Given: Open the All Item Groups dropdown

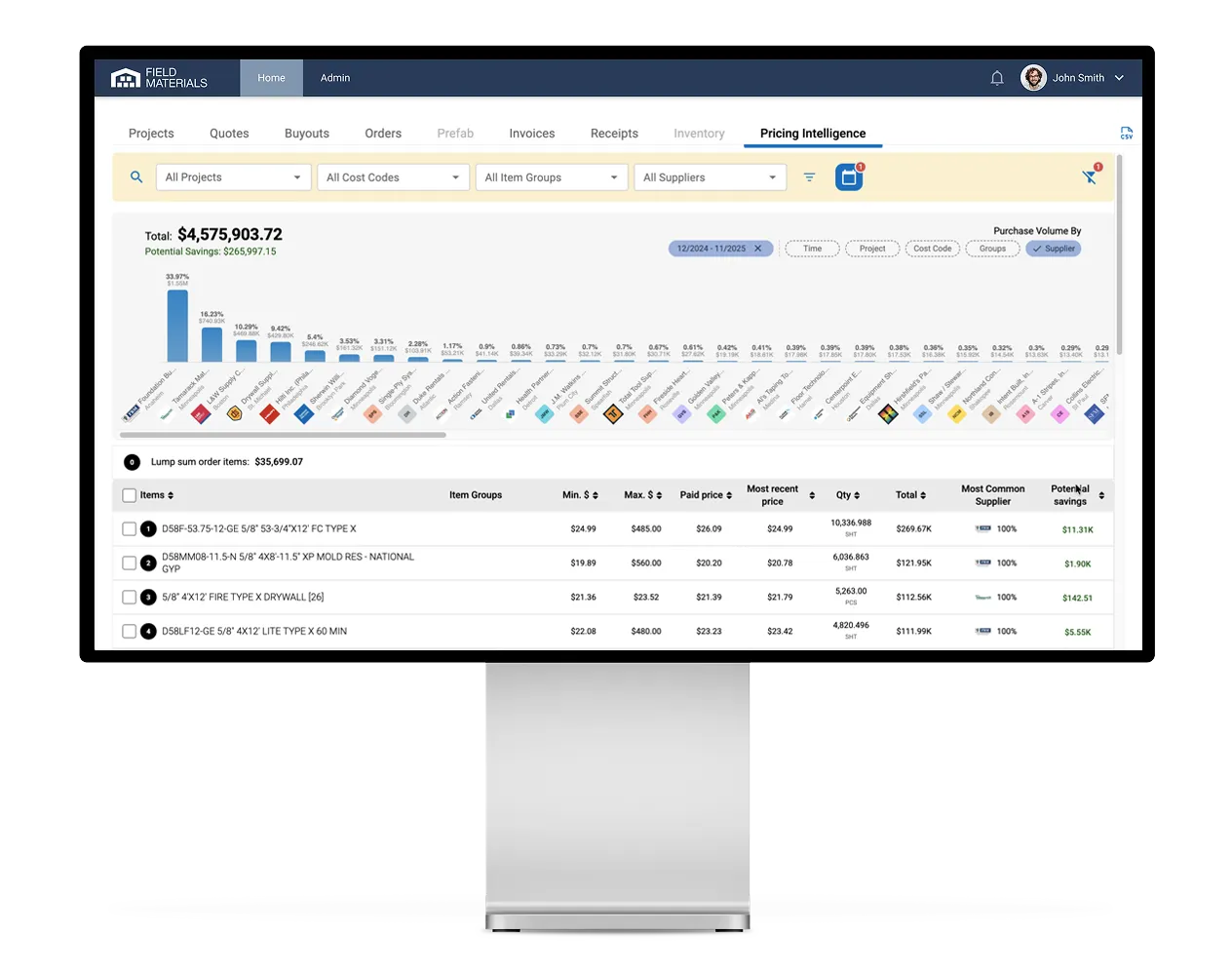Looking at the screenshot, I should (x=551, y=177).
